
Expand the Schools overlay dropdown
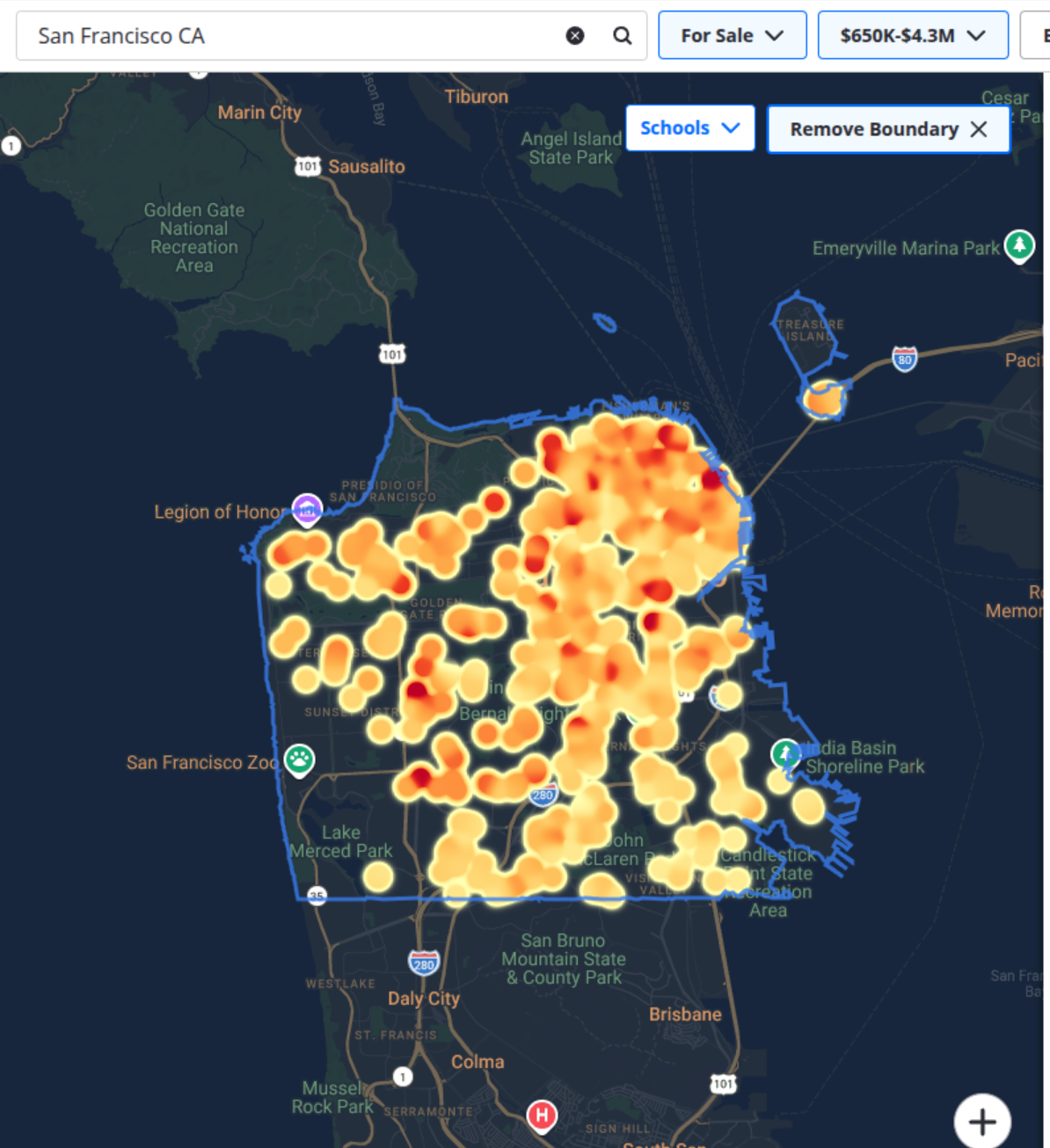(689, 127)
